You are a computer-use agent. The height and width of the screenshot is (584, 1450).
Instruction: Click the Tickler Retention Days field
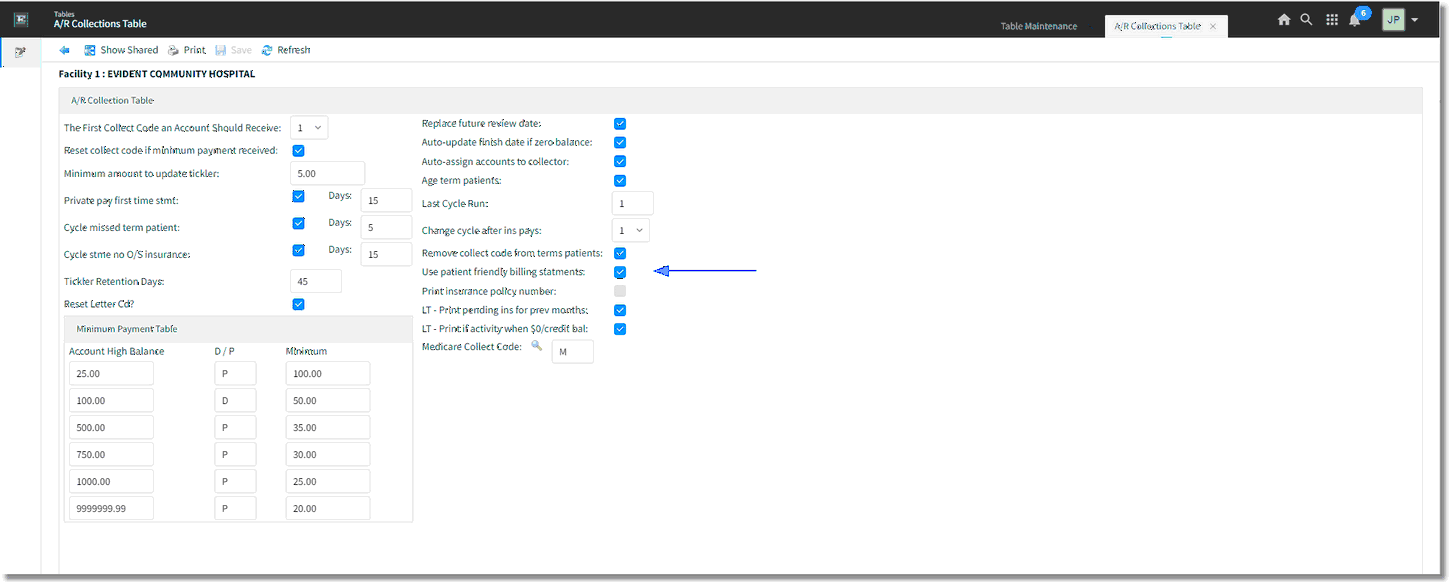pos(316,281)
